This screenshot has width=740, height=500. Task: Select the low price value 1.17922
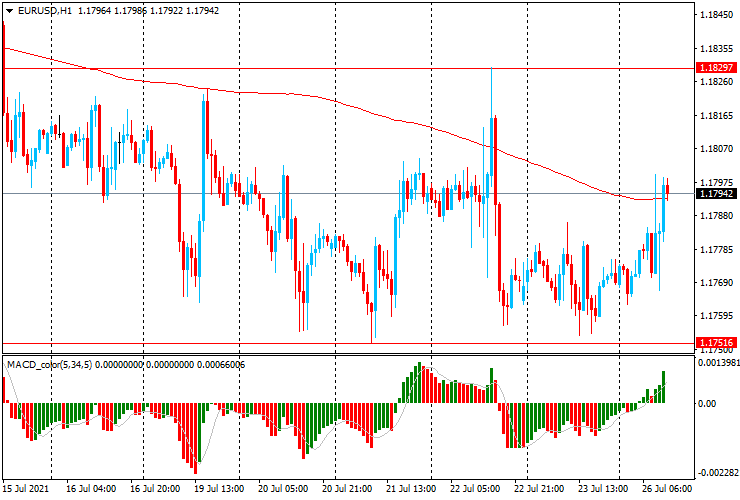click(x=166, y=10)
